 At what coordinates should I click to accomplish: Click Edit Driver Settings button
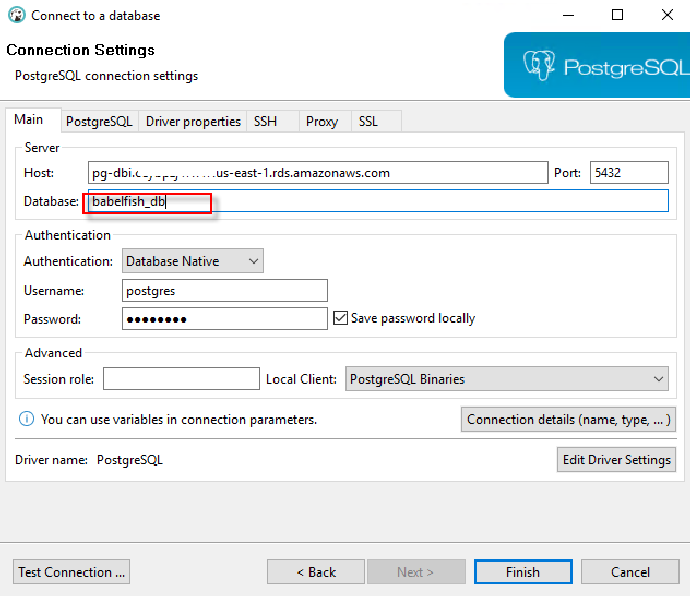click(616, 460)
